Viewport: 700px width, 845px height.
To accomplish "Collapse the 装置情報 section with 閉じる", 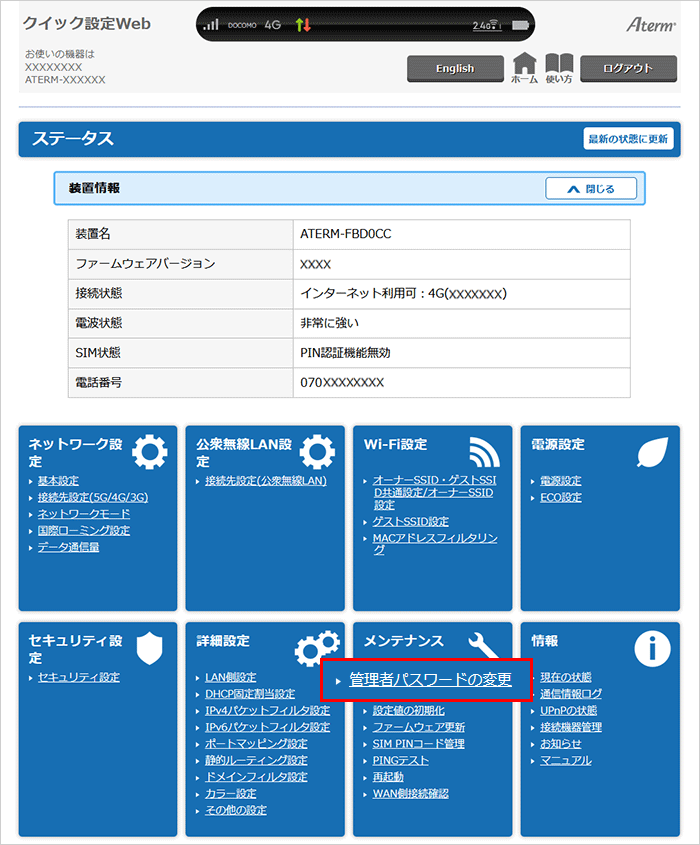I will coord(593,188).
